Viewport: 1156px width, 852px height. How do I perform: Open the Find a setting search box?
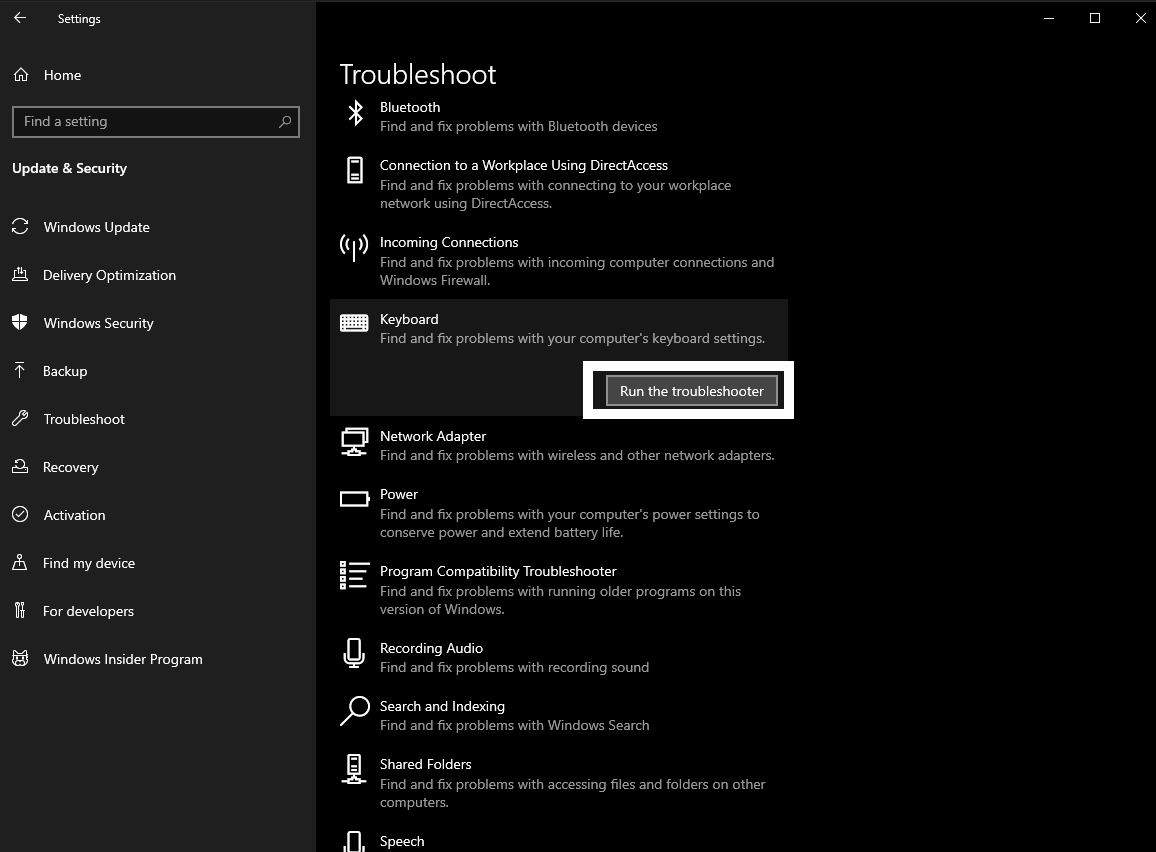pos(156,121)
